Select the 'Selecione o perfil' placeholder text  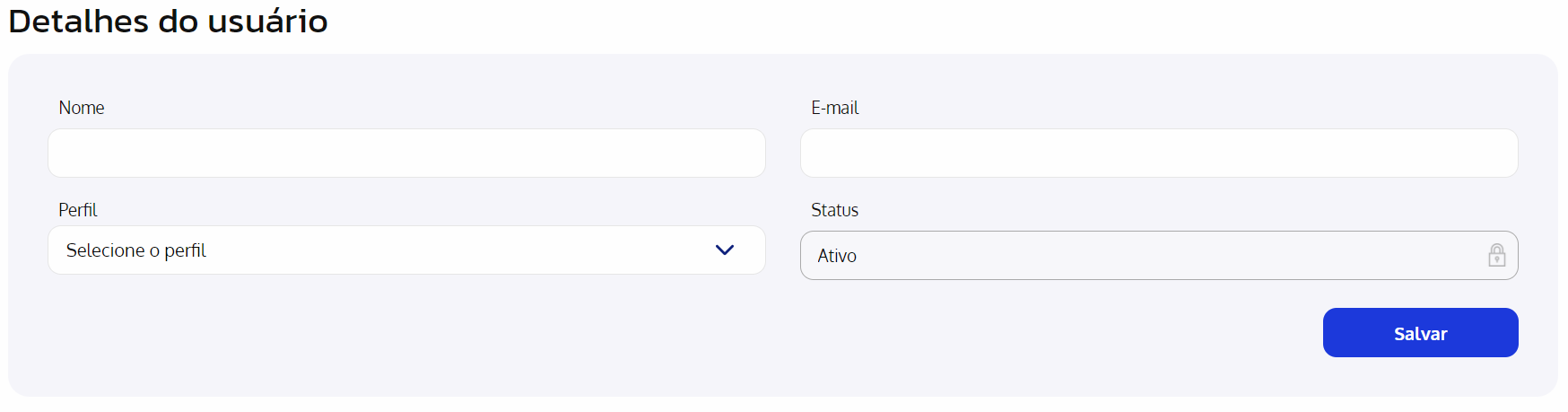click(x=136, y=250)
